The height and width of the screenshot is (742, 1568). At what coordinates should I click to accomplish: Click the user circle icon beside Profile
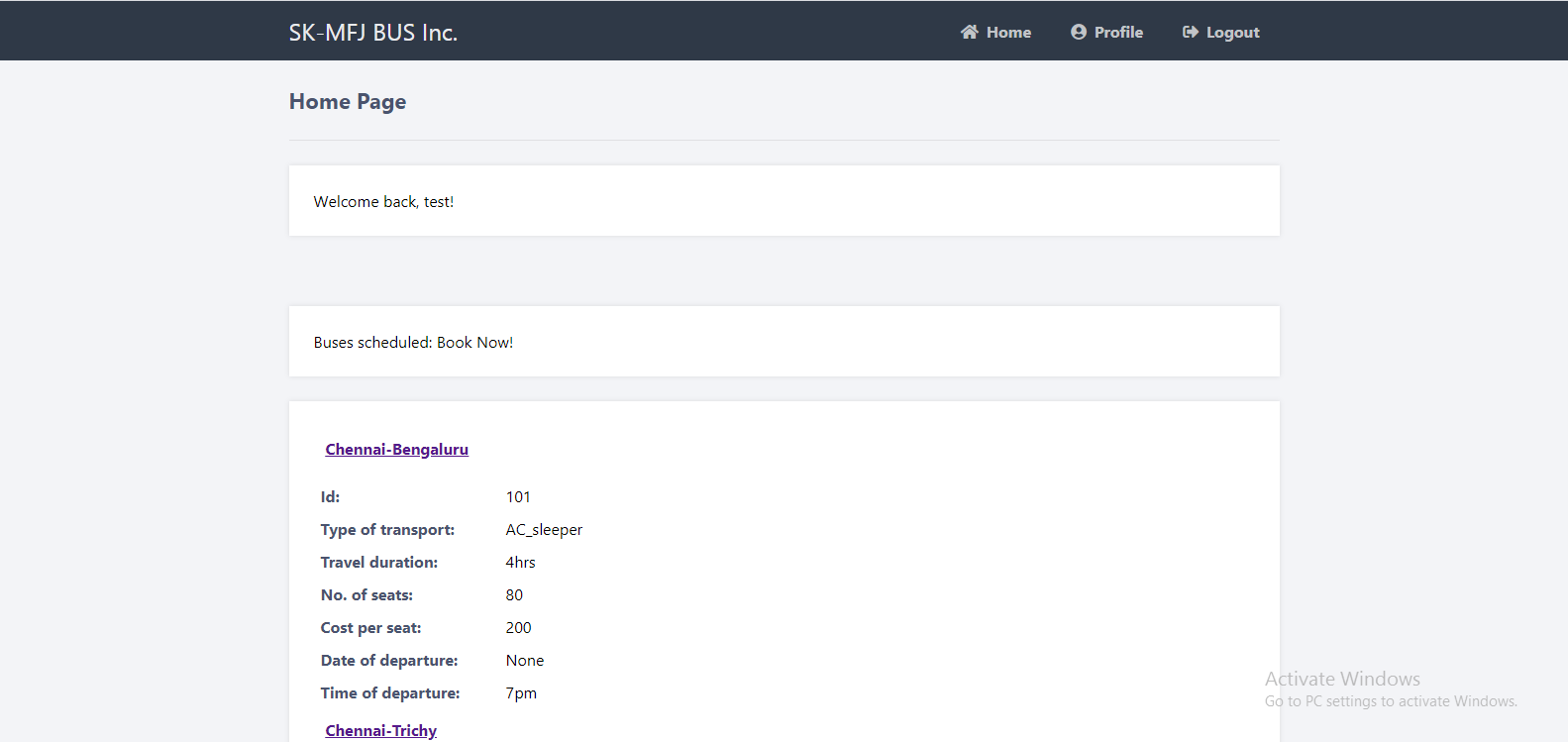pos(1079,32)
